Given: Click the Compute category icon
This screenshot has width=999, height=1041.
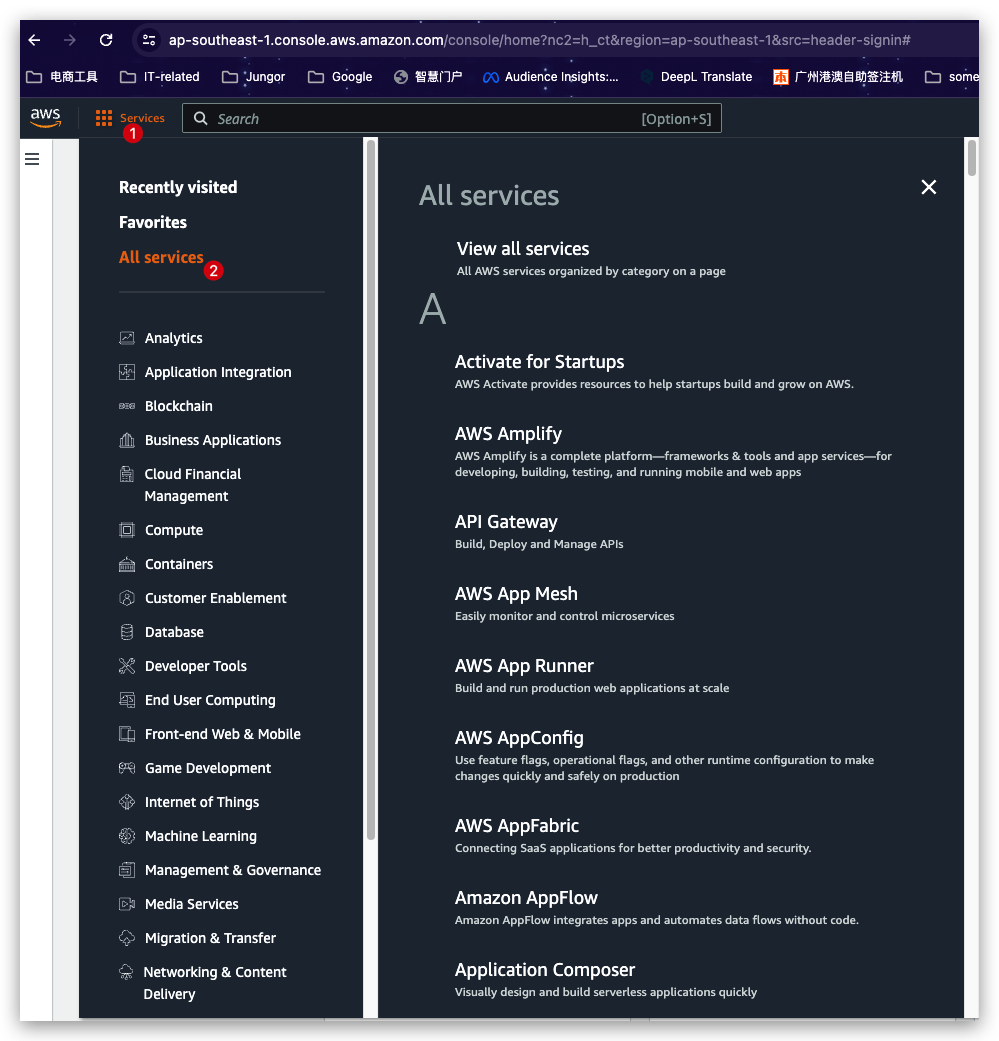Looking at the screenshot, I should tap(127, 530).
